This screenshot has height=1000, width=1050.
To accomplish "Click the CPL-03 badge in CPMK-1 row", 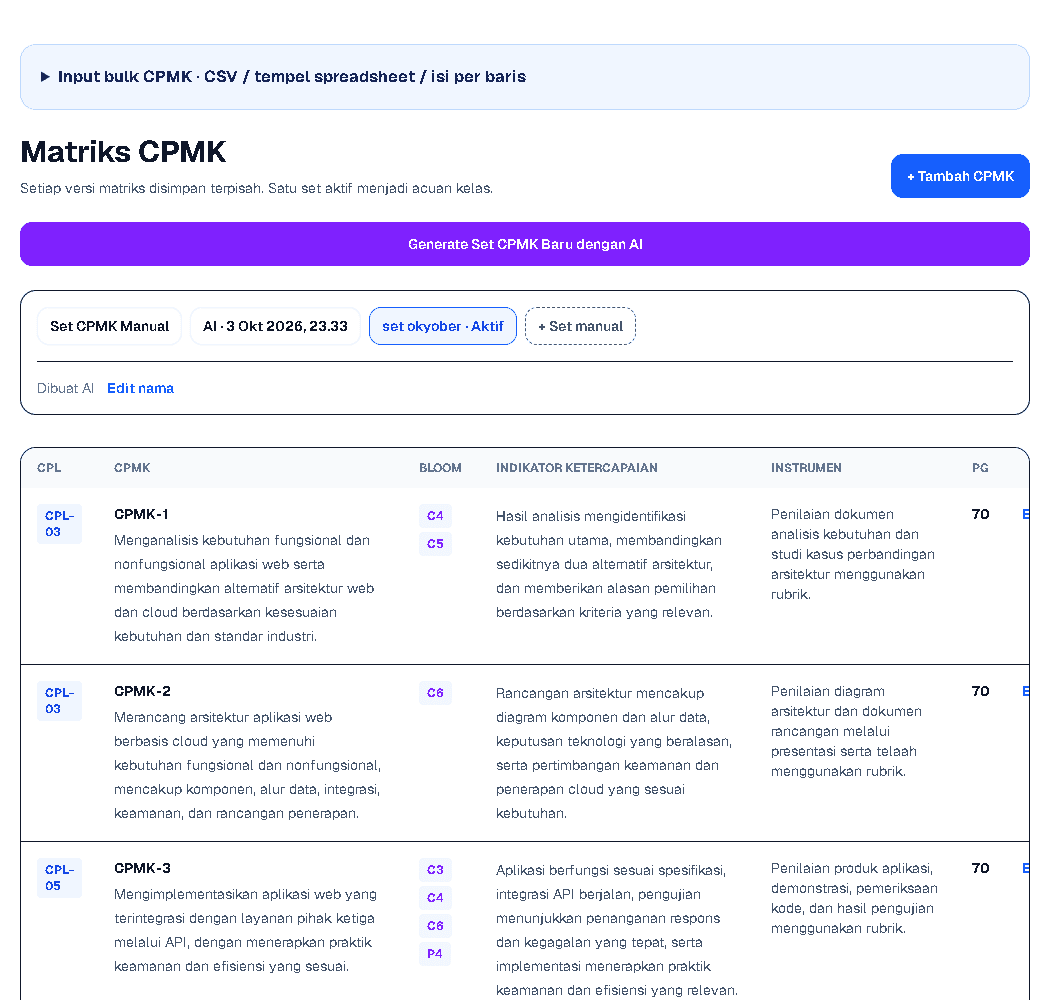I will tap(59, 524).
